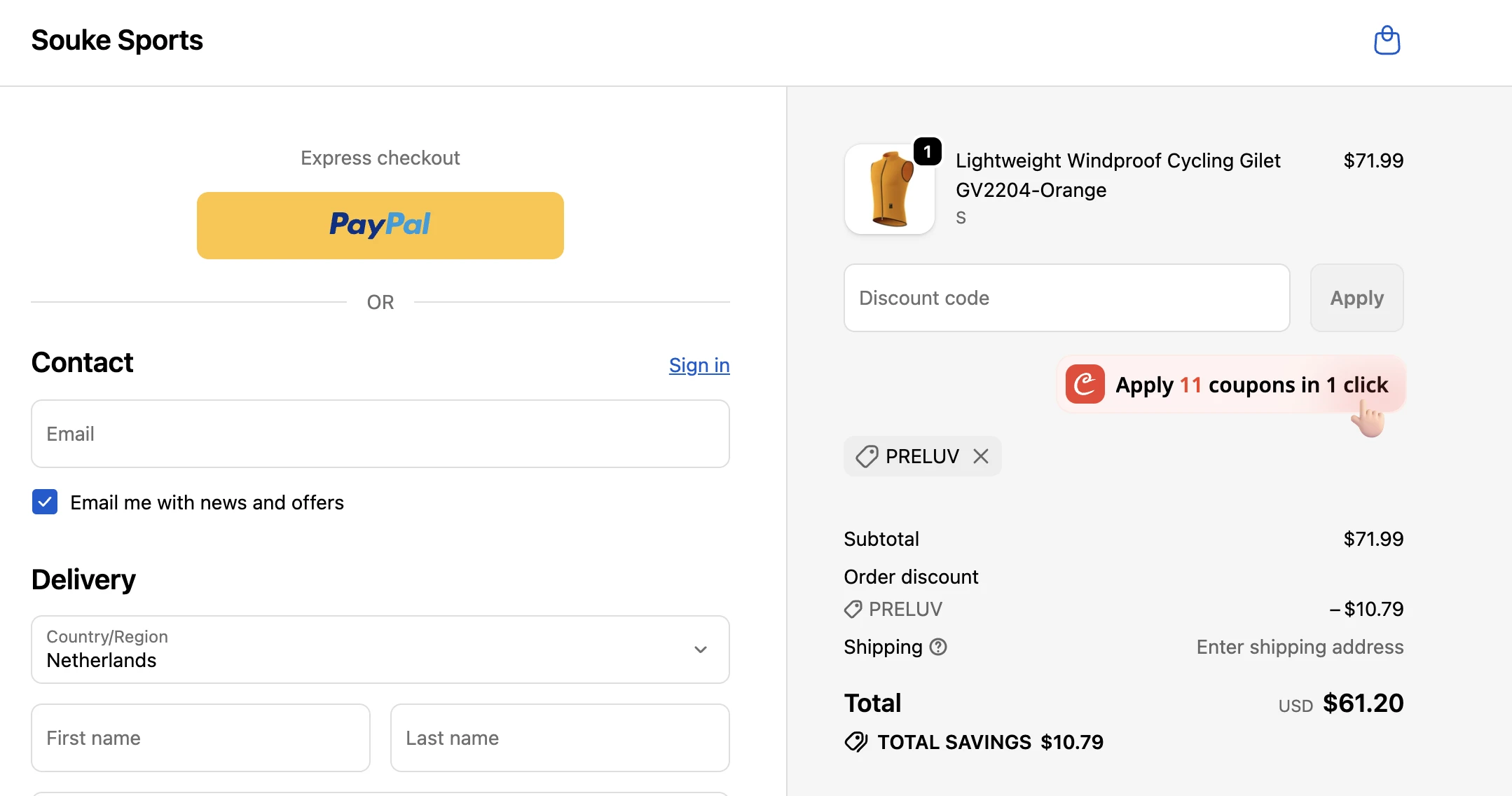Expand the Country/Region dropdown
Viewport: 1512px width, 796px height.
click(380, 650)
